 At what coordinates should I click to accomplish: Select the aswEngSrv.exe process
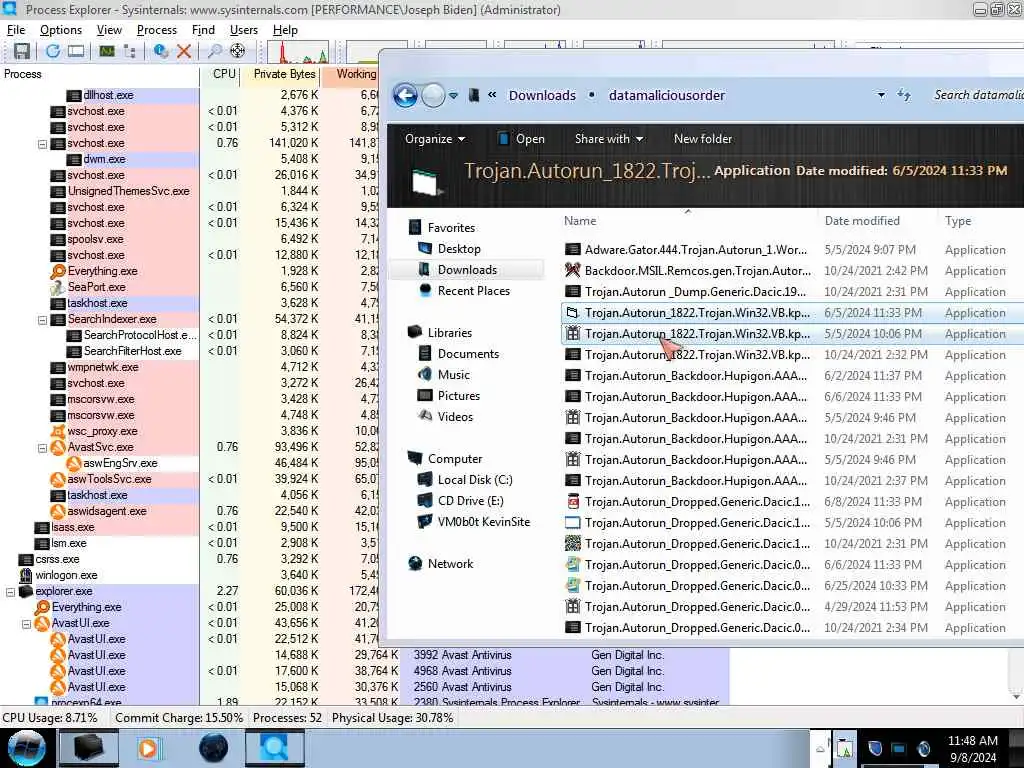click(120, 463)
